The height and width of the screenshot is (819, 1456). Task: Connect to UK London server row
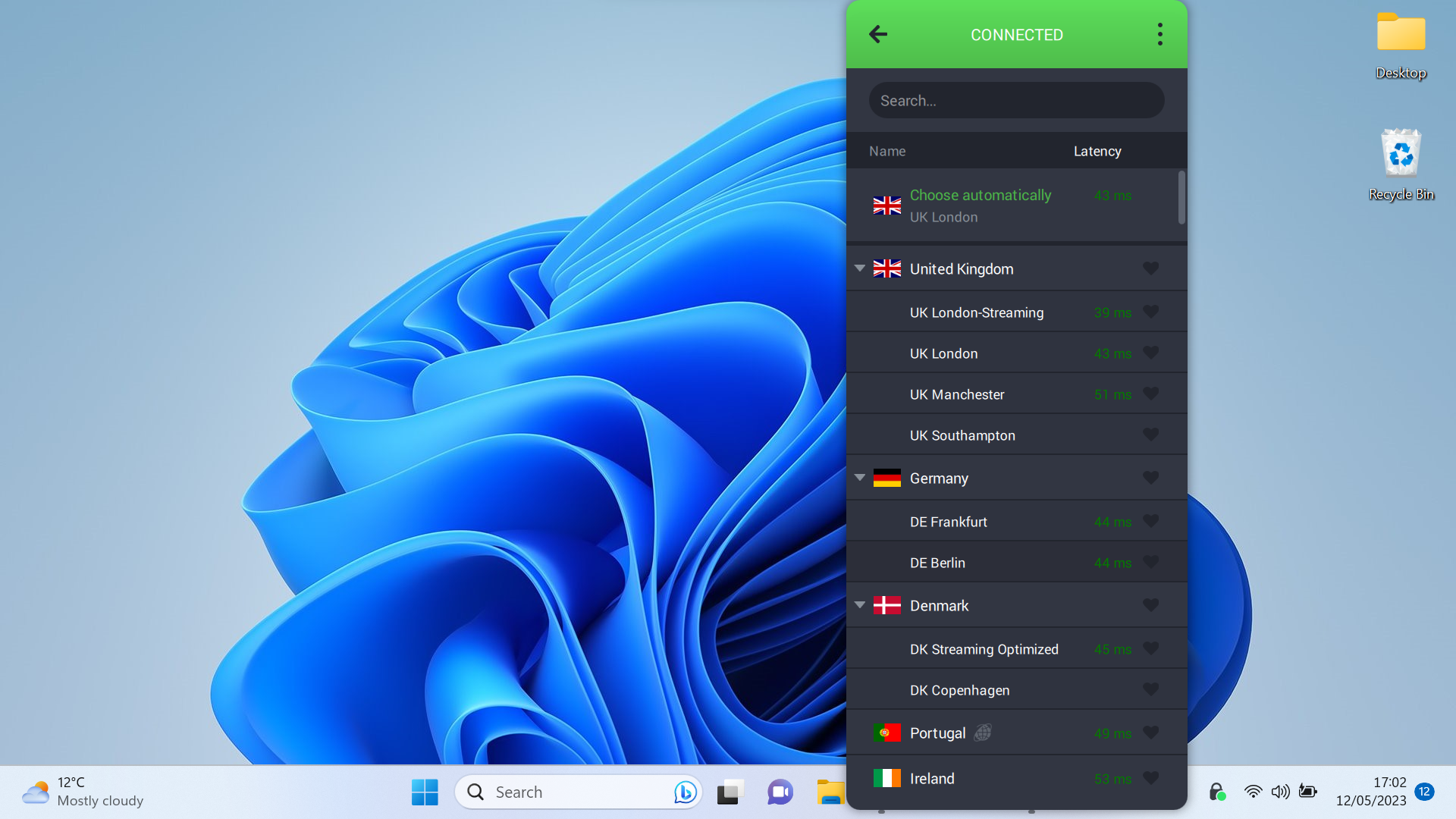[1016, 353]
